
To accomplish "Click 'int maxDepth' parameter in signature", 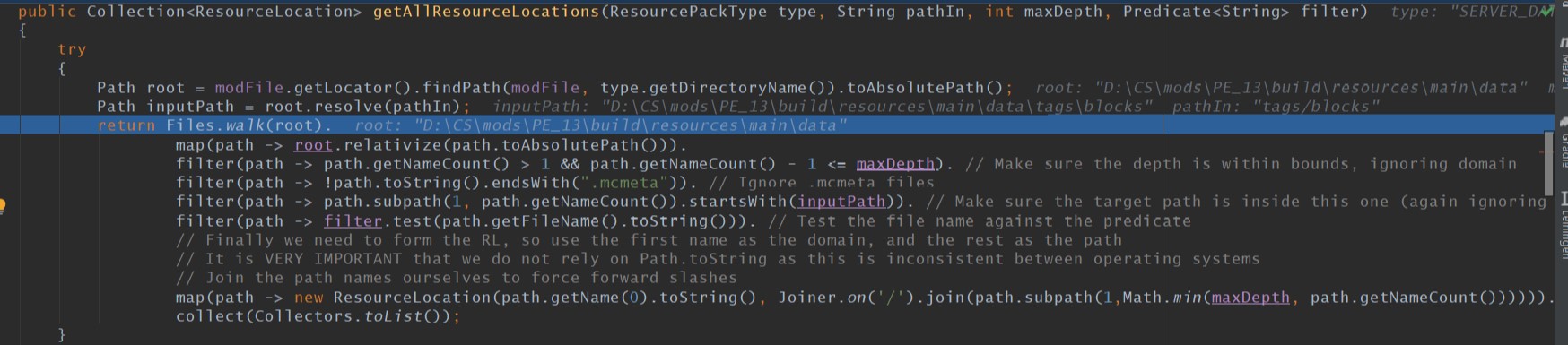I will [x=1044, y=12].
